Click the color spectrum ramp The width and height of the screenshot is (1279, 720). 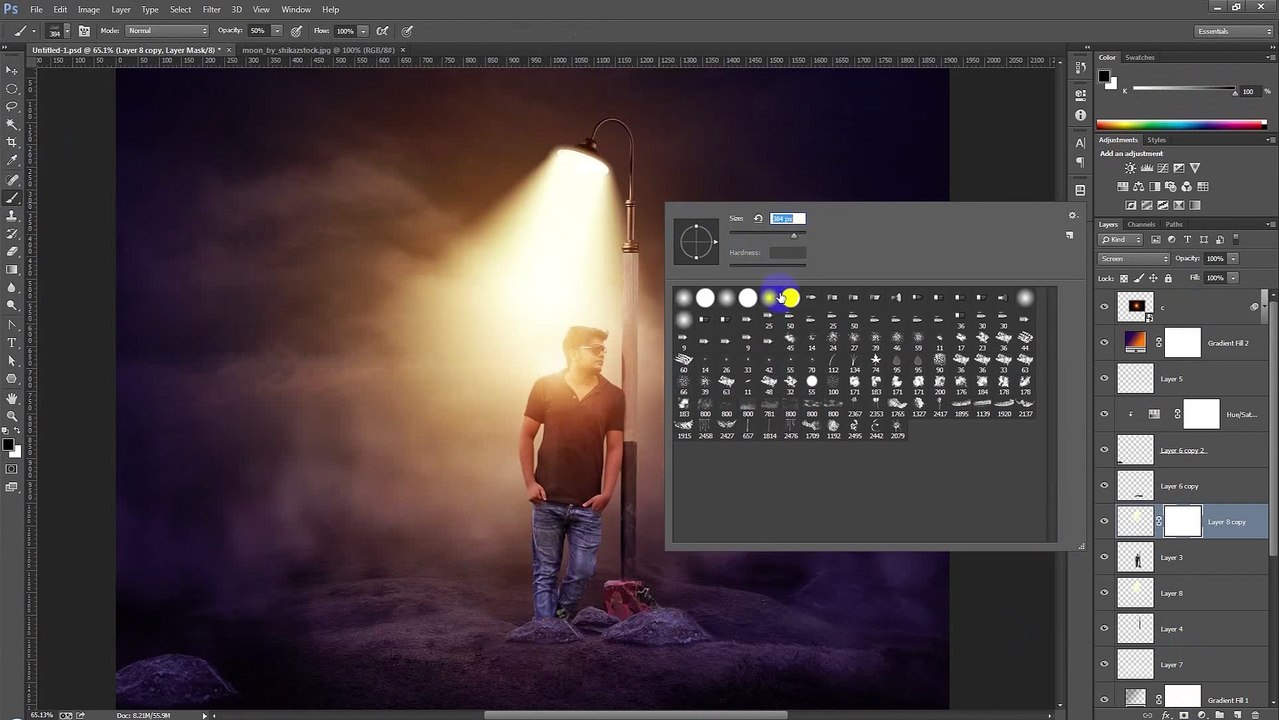(x=1181, y=125)
